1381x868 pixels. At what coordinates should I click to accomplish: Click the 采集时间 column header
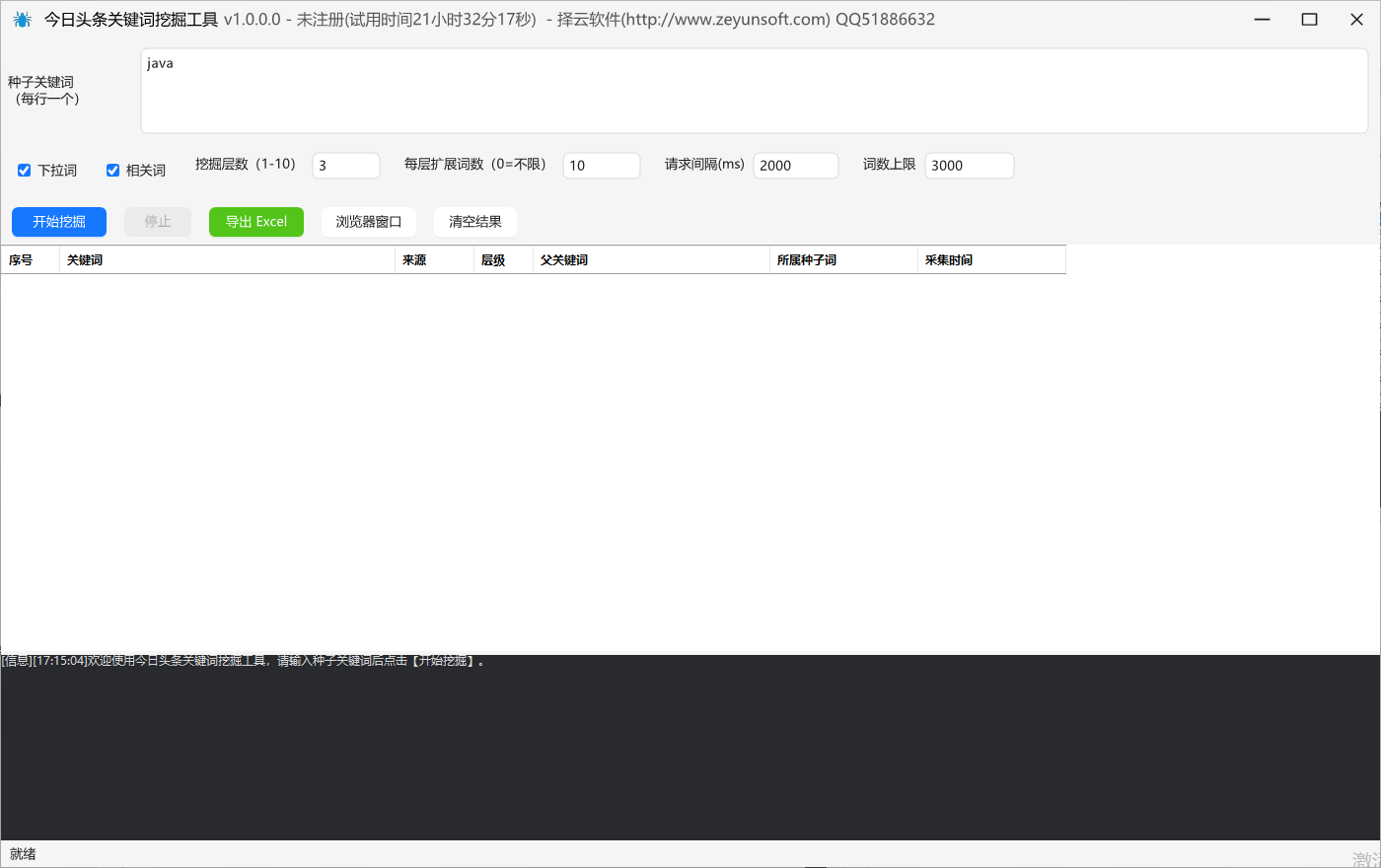[x=991, y=260]
